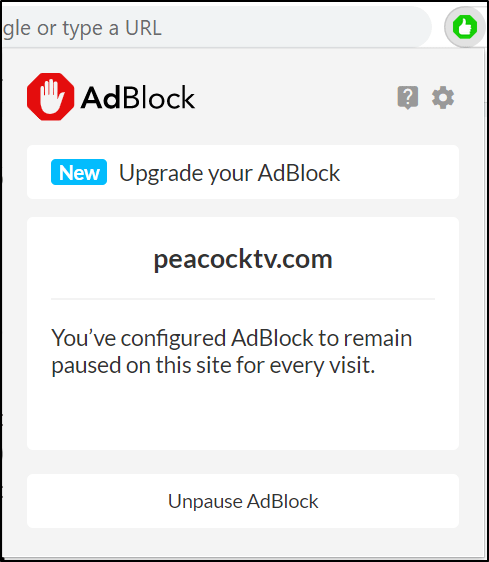Screen dimensions: 489x562
Task: Click the 'Upgrade your AdBlock' text label
Action: [229, 173]
